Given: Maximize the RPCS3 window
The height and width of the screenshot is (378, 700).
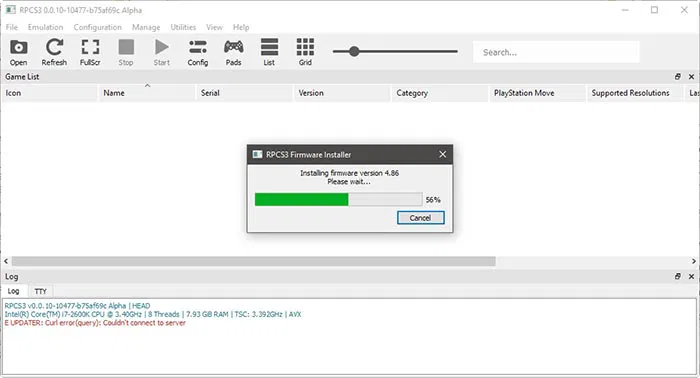Looking at the screenshot, I should (654, 10).
